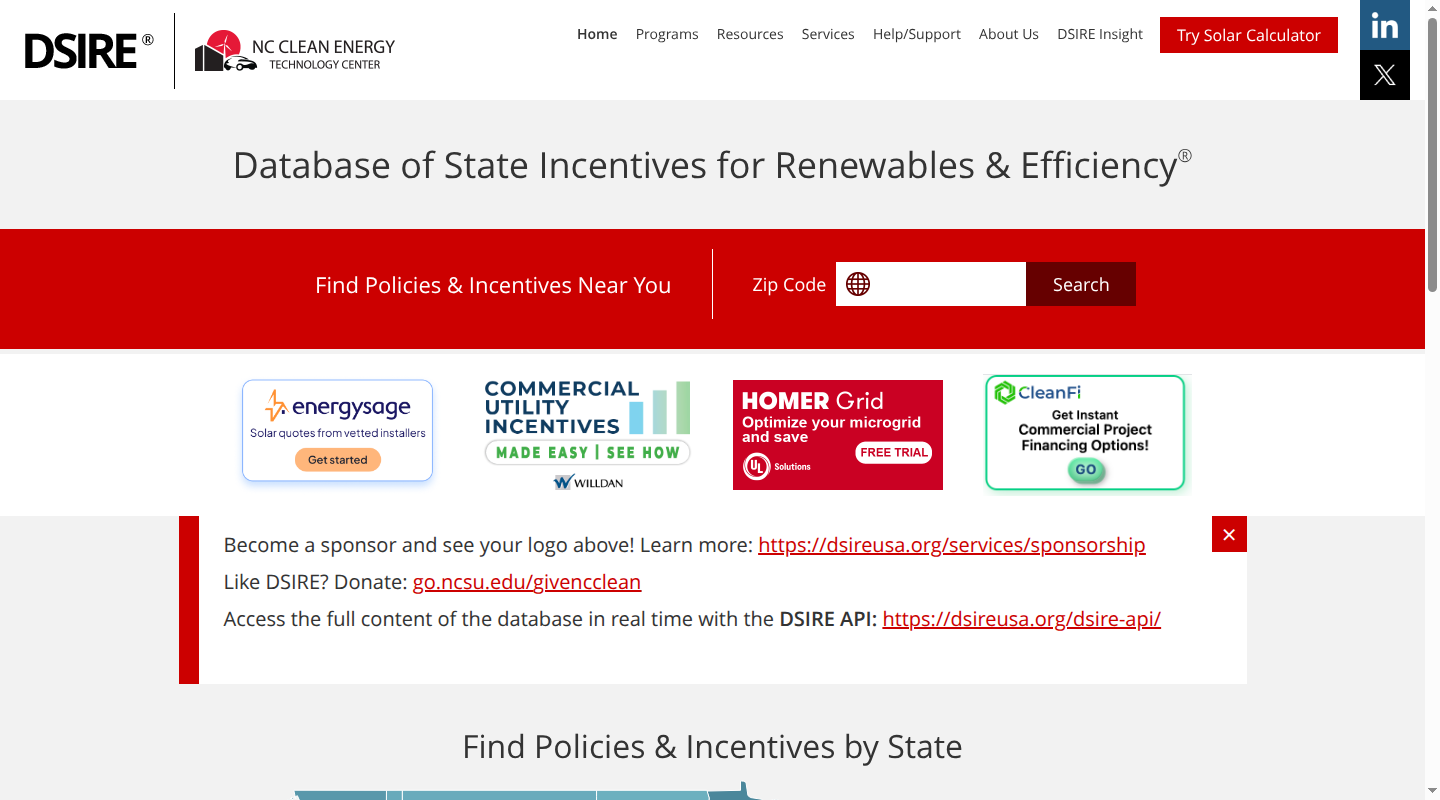This screenshot has height=800, width=1440.
Task: Click Find Policies & Incentives Near You text
Action: pyautogui.click(x=493, y=285)
